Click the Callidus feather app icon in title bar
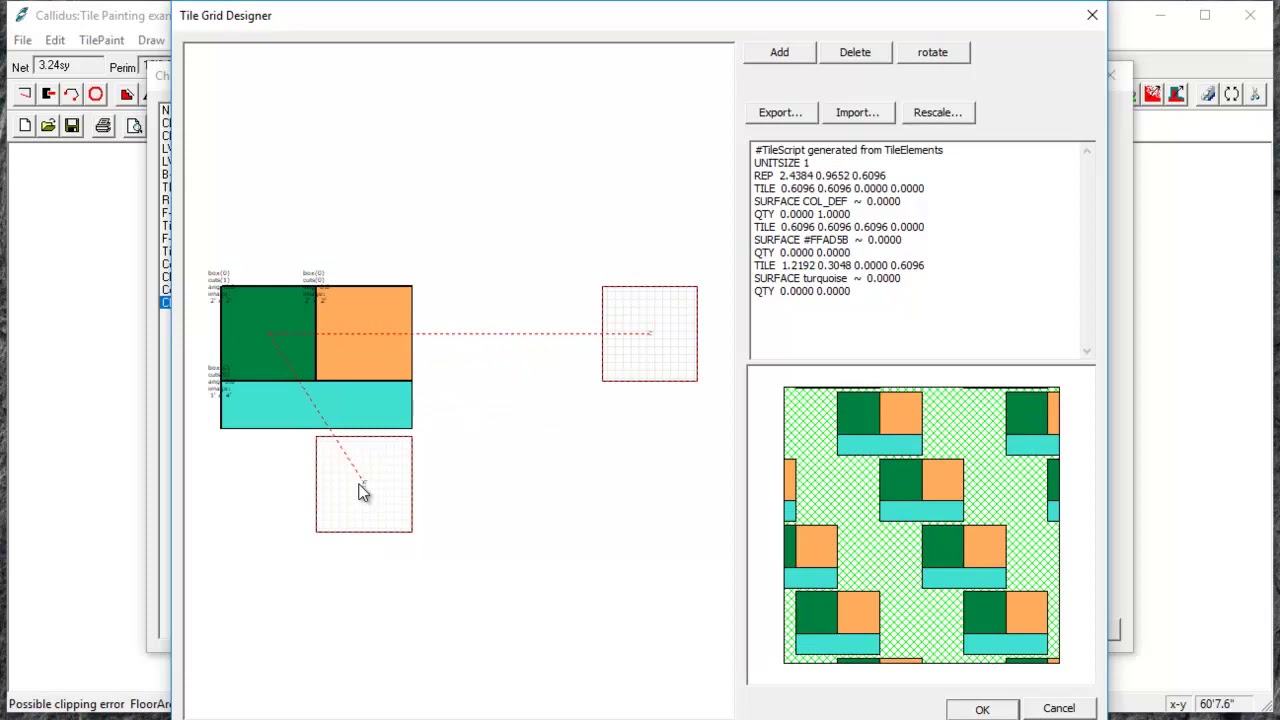 coord(21,15)
